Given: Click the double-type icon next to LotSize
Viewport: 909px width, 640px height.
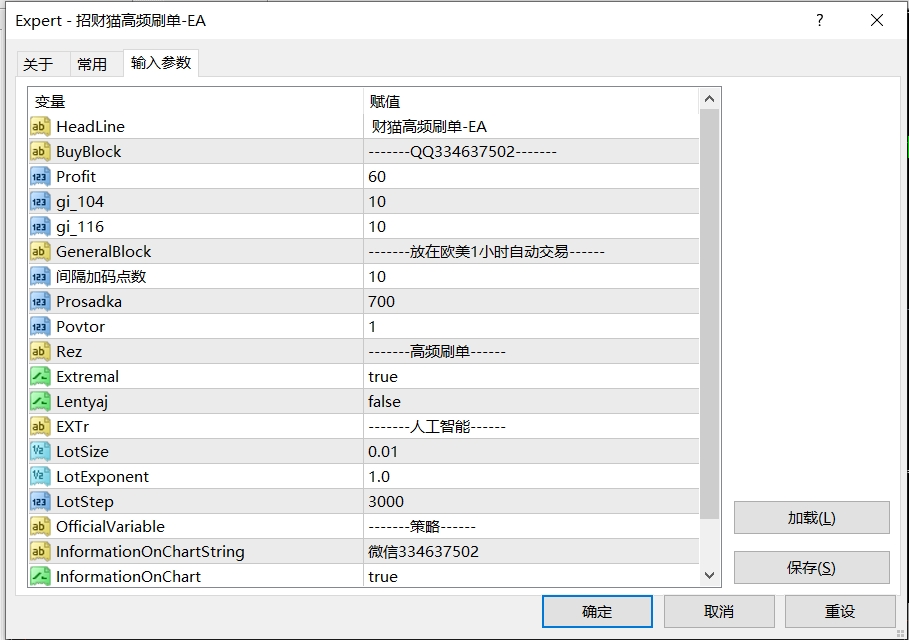Looking at the screenshot, I should click(40, 452).
